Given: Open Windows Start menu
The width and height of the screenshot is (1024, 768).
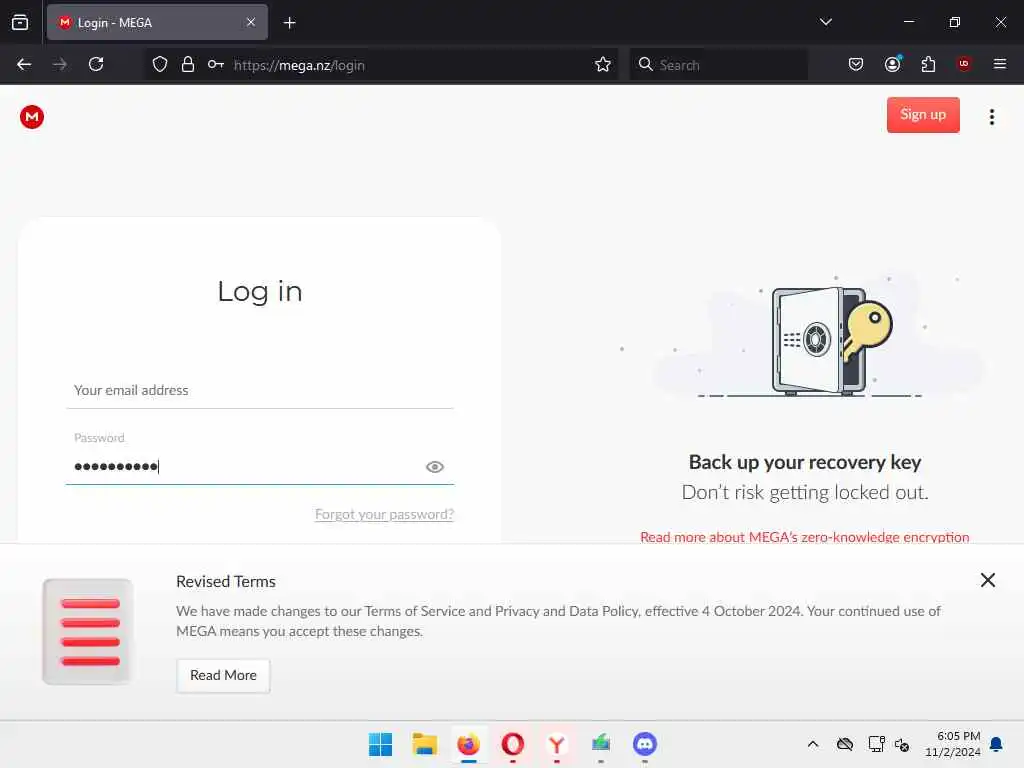Looking at the screenshot, I should 380,744.
